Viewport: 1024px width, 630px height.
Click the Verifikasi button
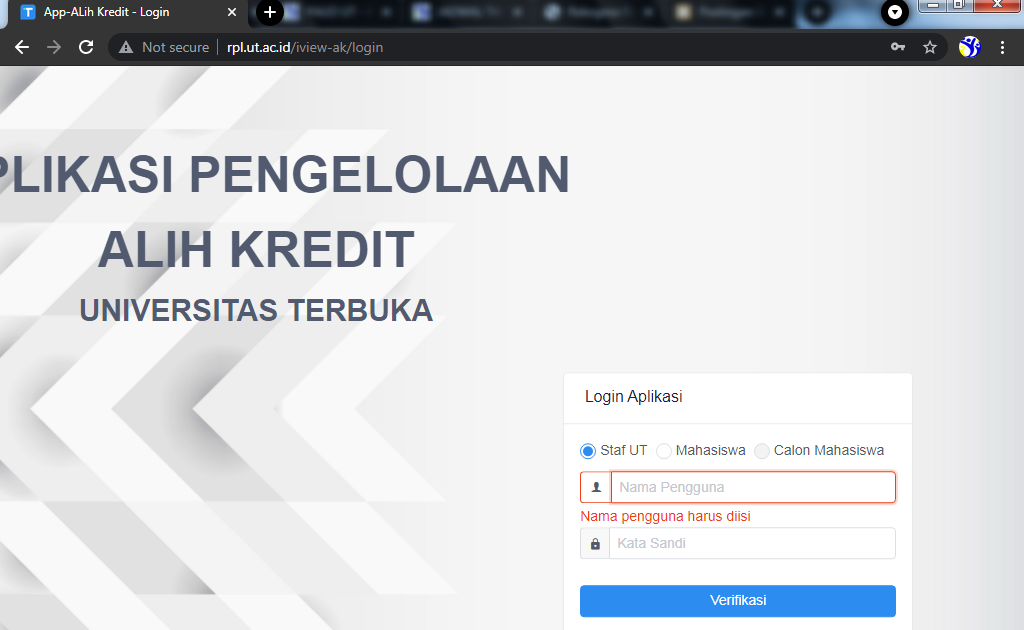click(738, 601)
